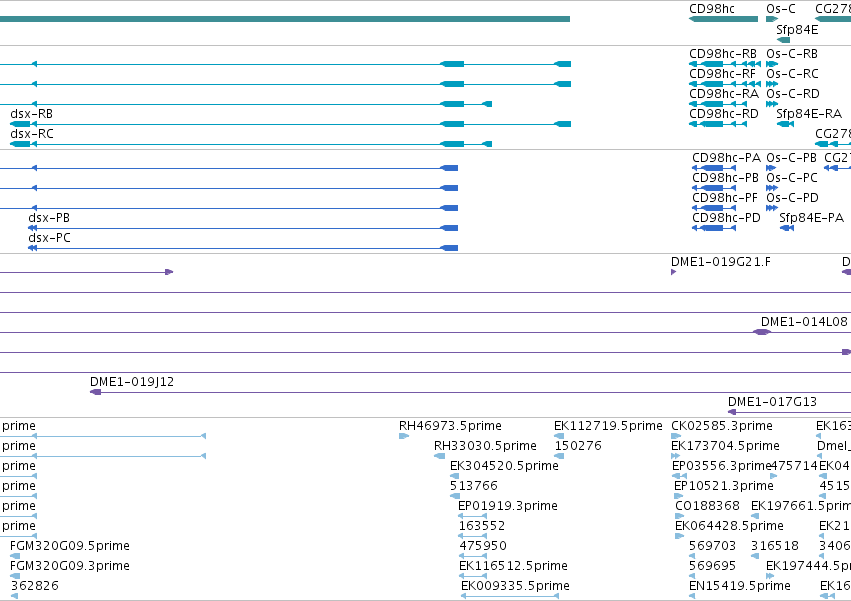Open the 163552 EST feature
Viewport: 851px width, 601px height.
[473, 536]
